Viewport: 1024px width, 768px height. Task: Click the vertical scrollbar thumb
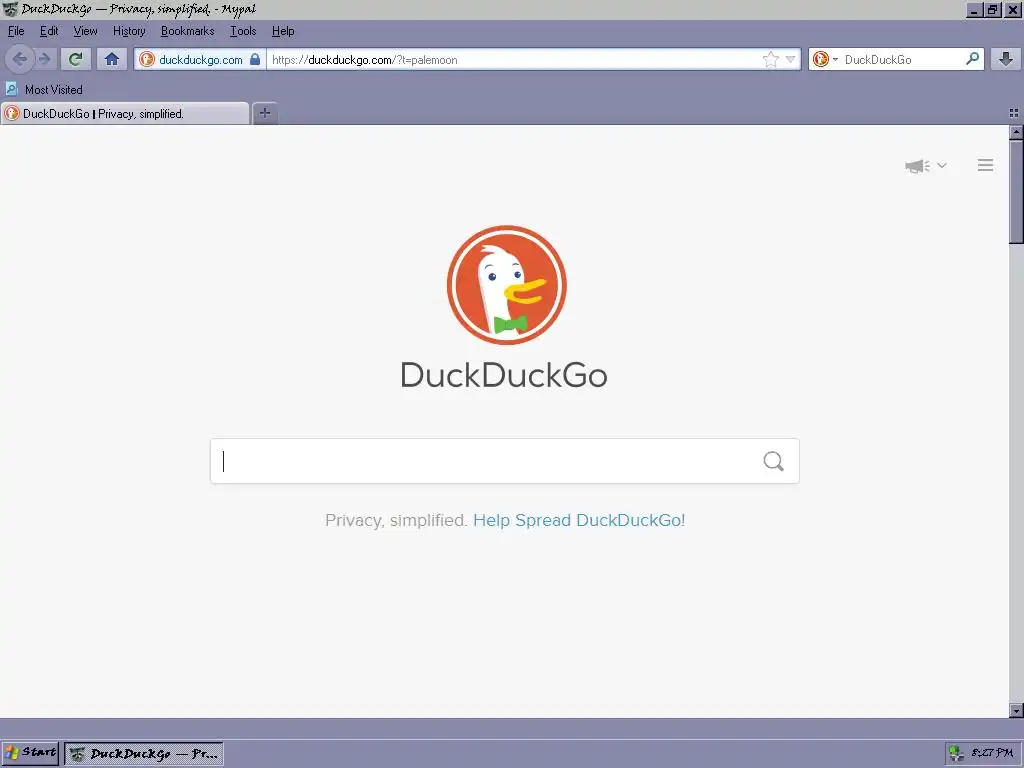[1016, 191]
